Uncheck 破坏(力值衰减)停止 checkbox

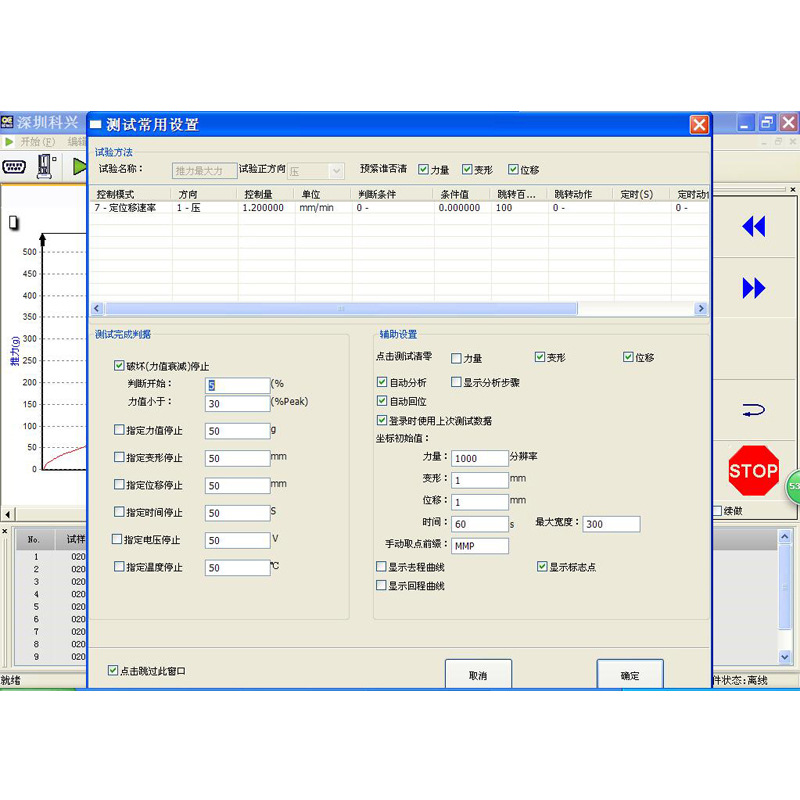click(x=119, y=365)
